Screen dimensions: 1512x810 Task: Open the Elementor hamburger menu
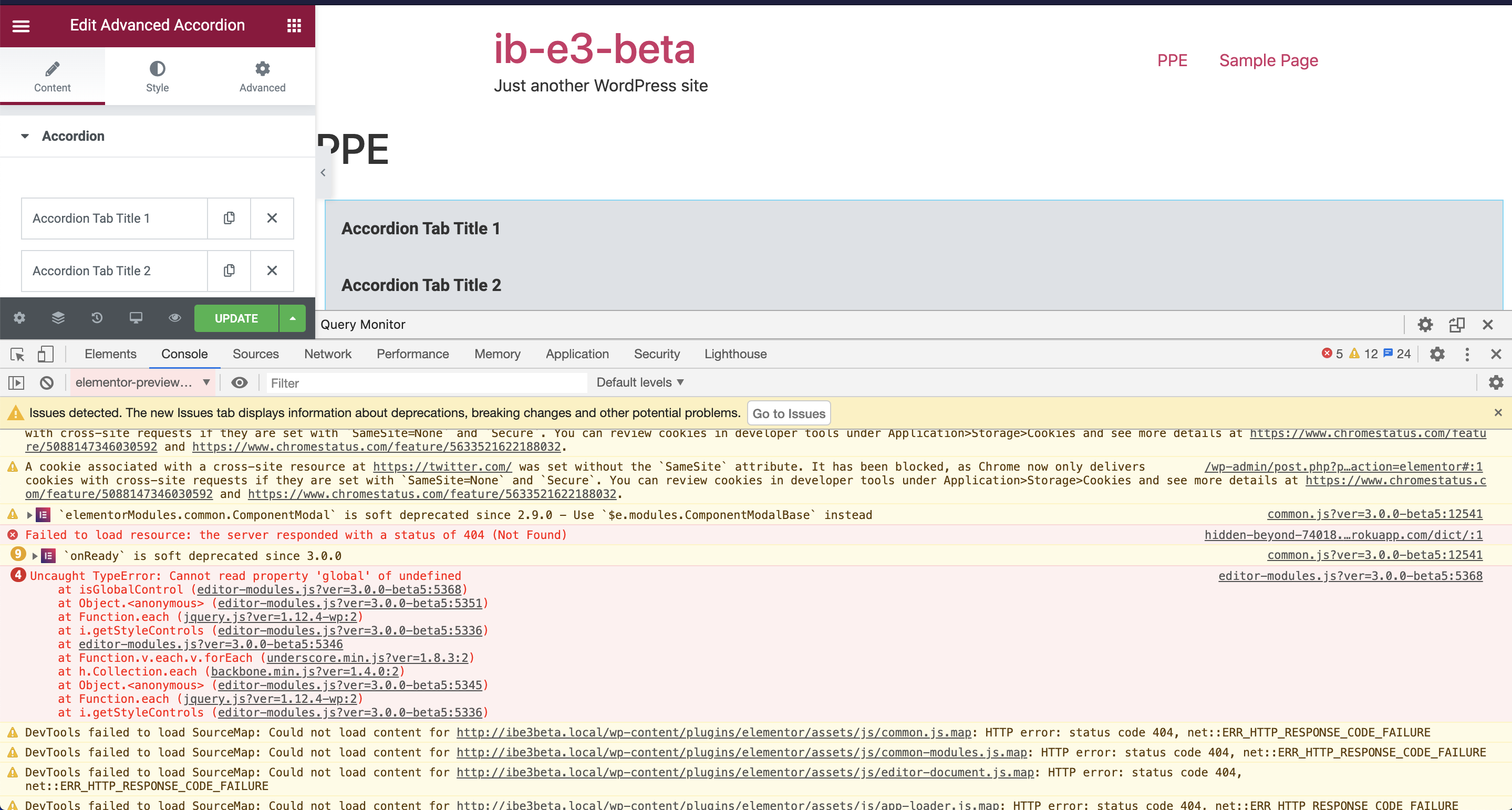[x=21, y=25]
